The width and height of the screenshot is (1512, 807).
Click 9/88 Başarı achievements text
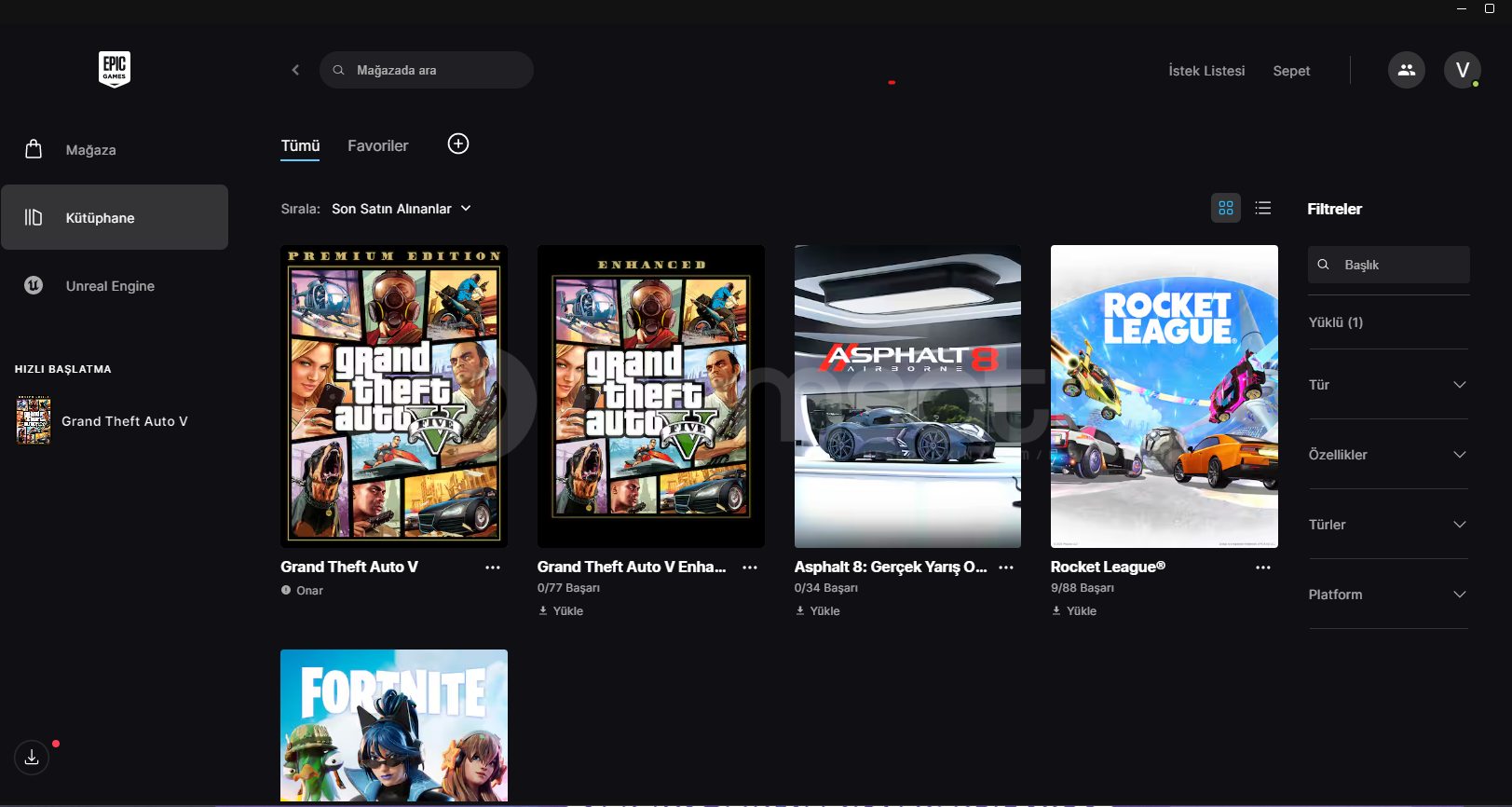[1083, 588]
